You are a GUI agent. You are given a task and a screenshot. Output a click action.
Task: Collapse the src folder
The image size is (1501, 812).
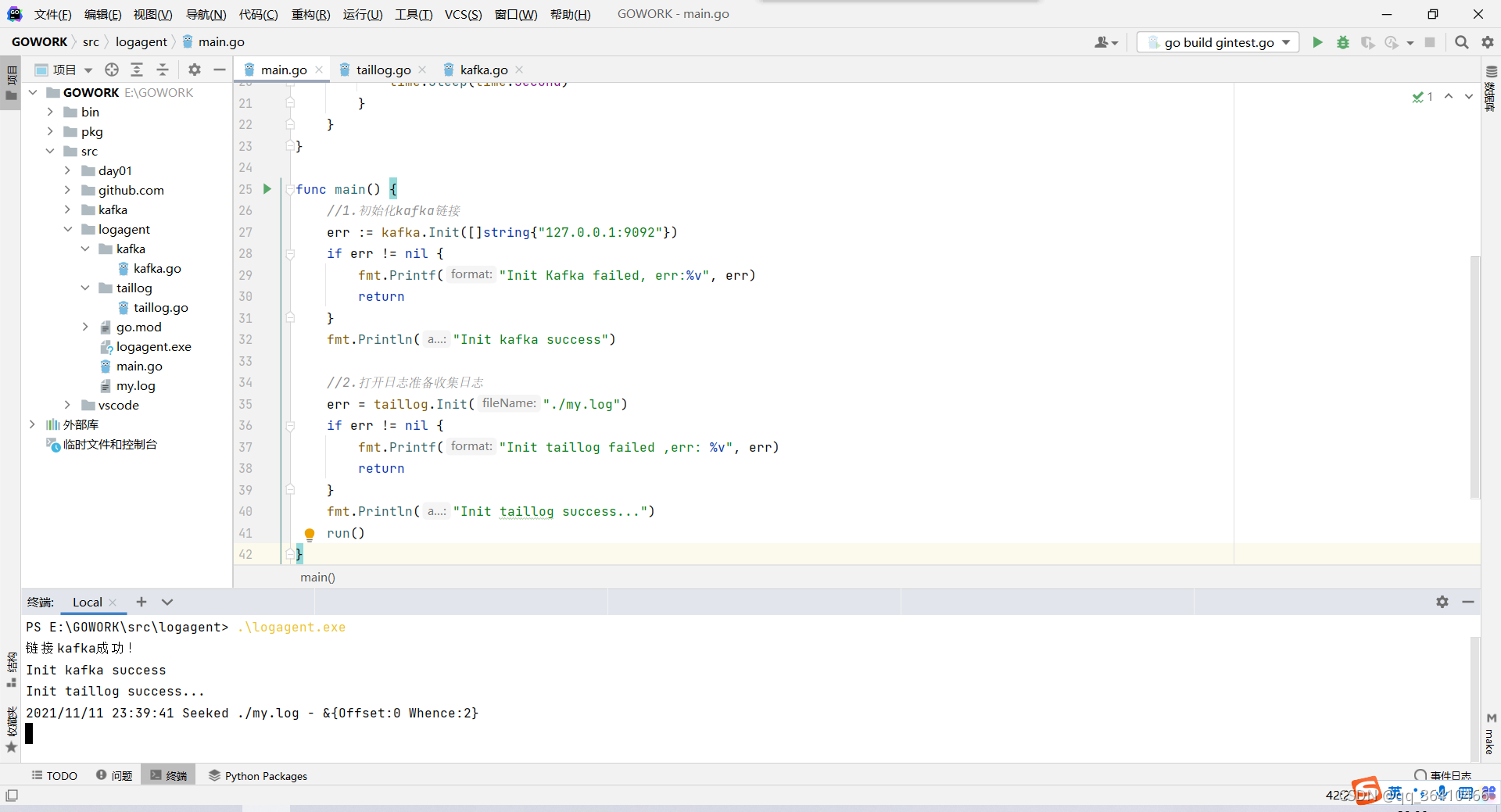click(x=50, y=151)
